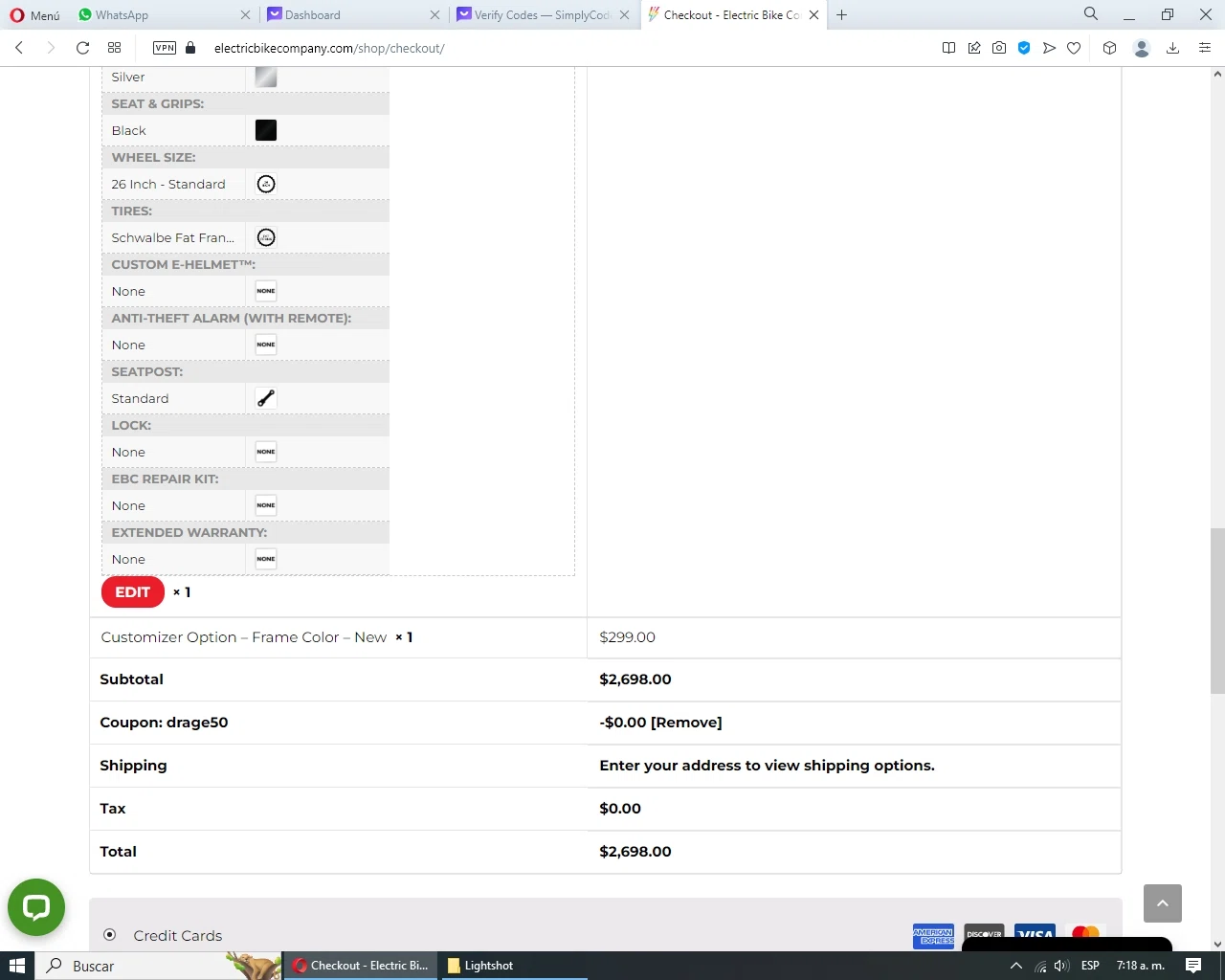
Task: Toggle the VPN badge in address bar
Action: [165, 48]
